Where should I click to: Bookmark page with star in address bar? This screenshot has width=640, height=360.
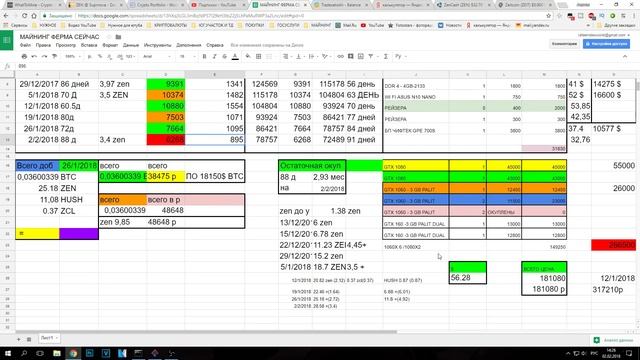[548, 16]
